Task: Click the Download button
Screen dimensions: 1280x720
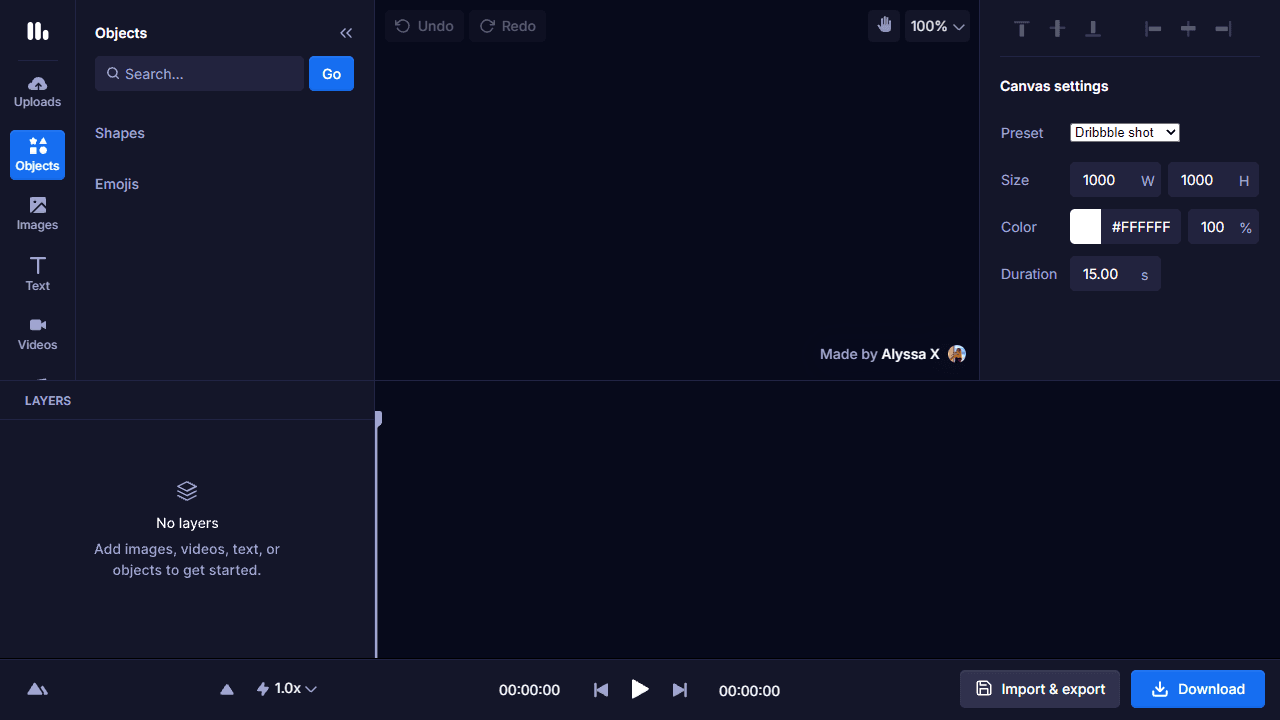Action: 1198,689
